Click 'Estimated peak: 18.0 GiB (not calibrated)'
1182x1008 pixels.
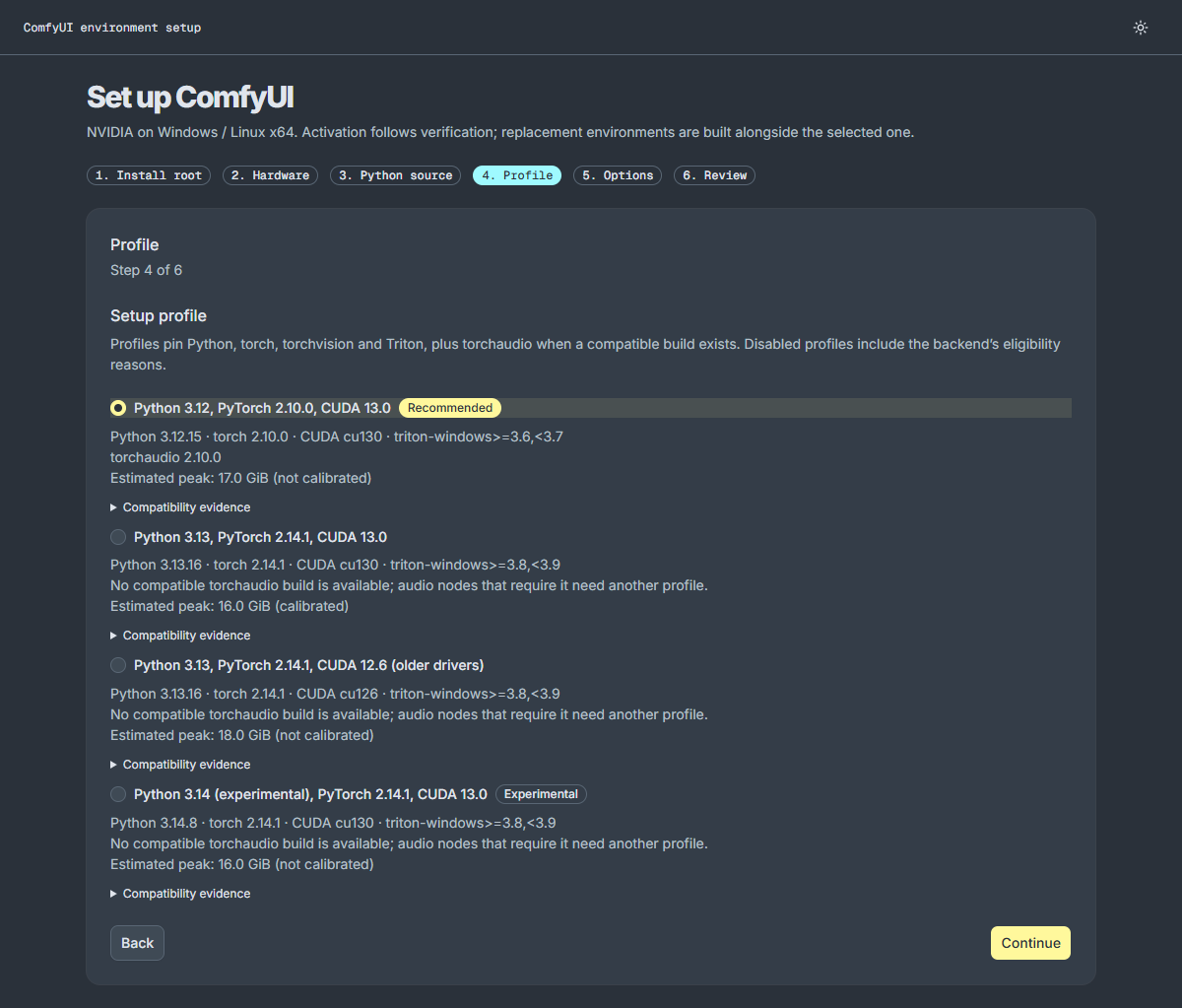[x=242, y=735]
